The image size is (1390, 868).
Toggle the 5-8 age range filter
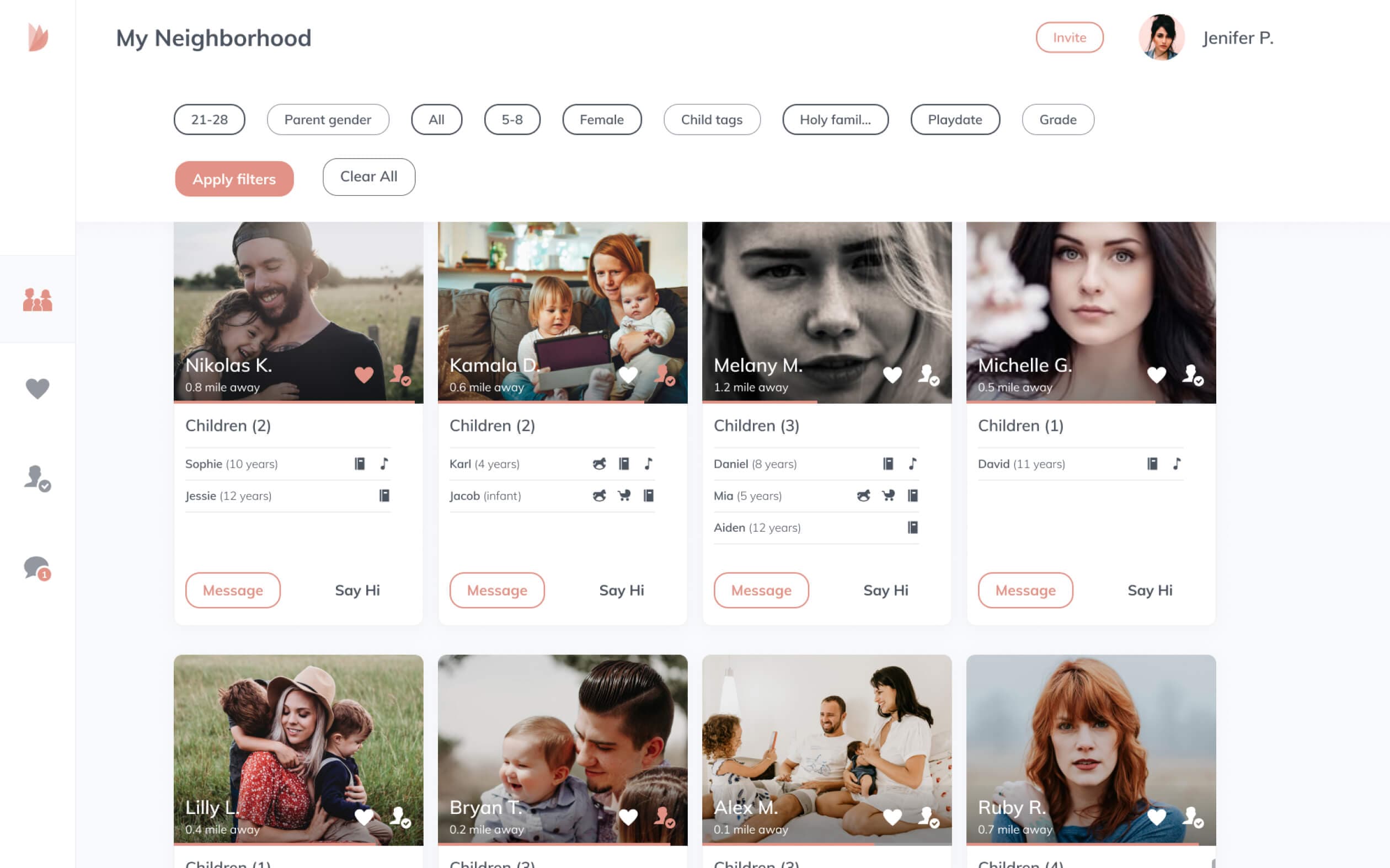511,119
